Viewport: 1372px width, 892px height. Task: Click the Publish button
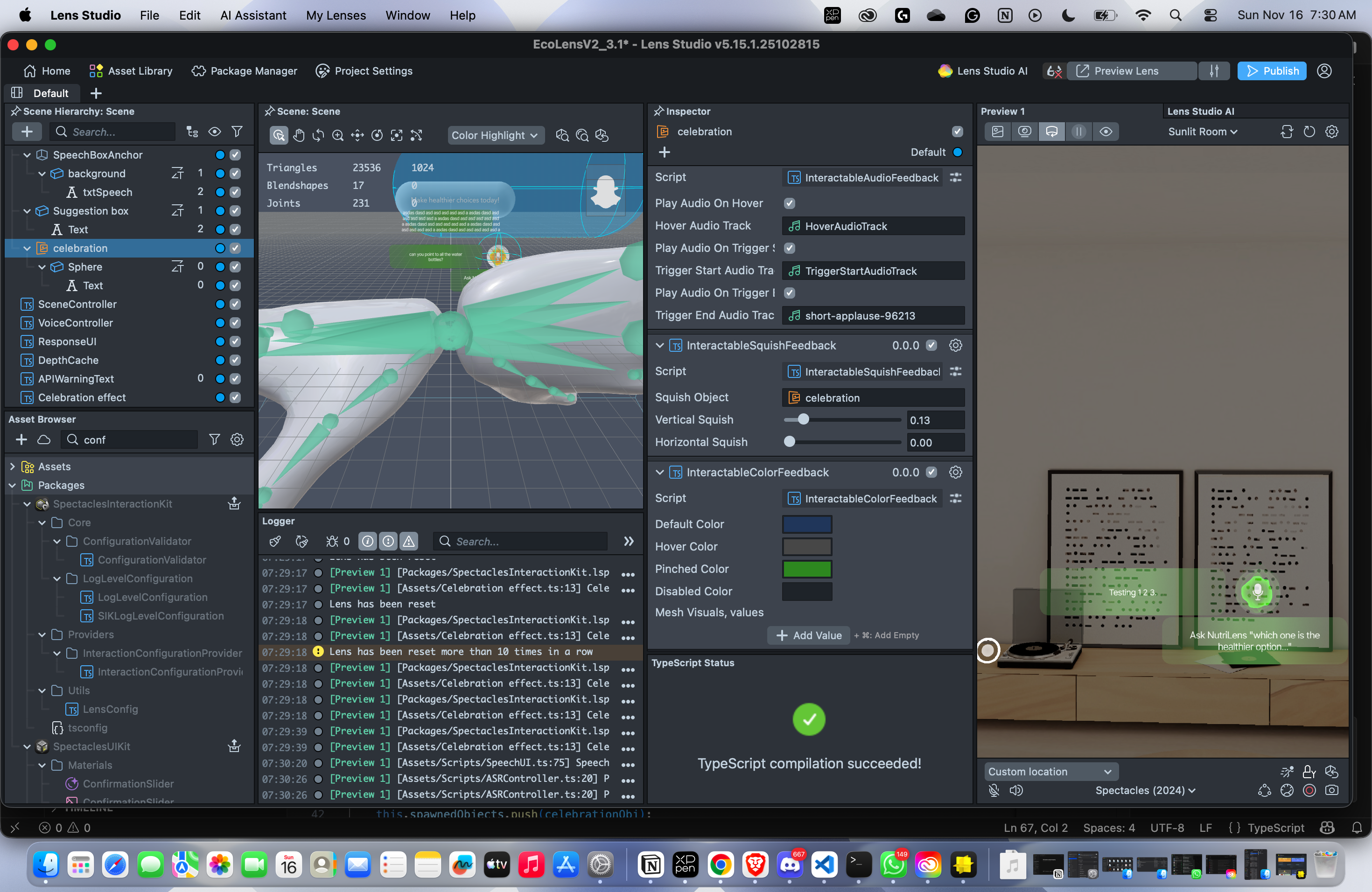1271,71
